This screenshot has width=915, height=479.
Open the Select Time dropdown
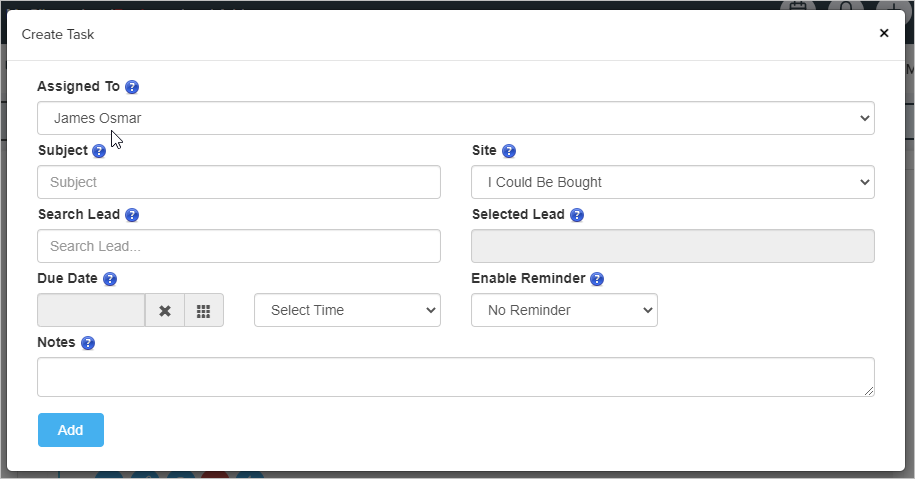click(347, 310)
